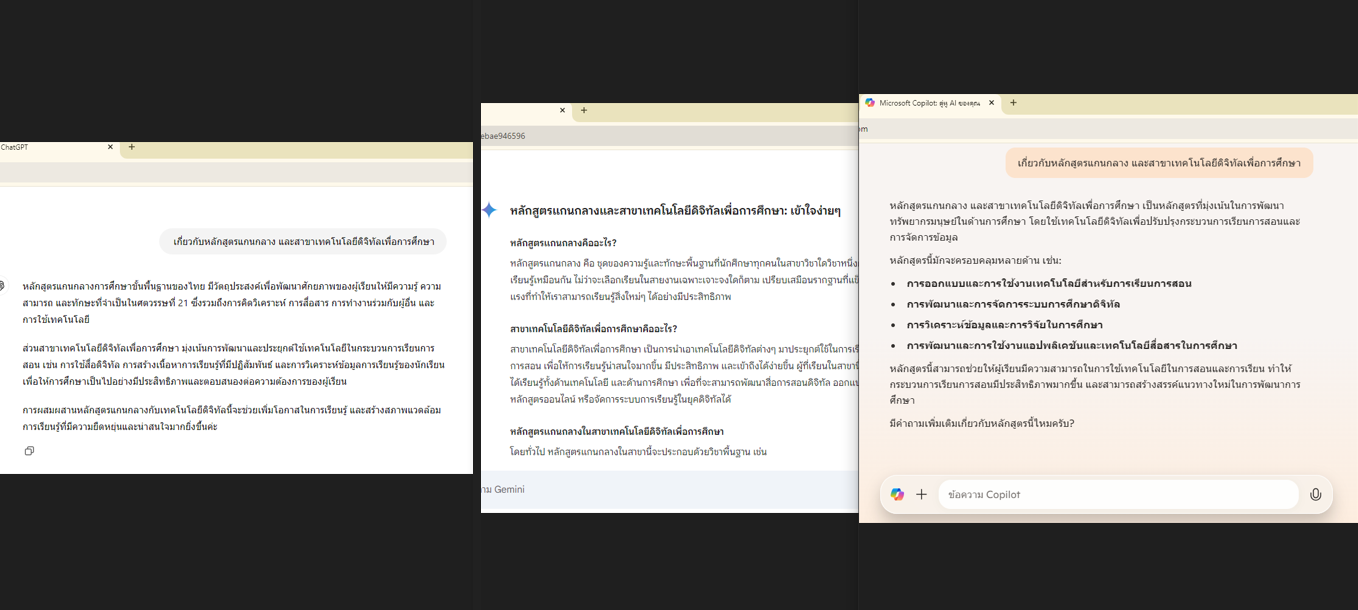The width and height of the screenshot is (1358, 610).
Task: Open a new tab in the ChatGPT window
Action: [x=131, y=147]
